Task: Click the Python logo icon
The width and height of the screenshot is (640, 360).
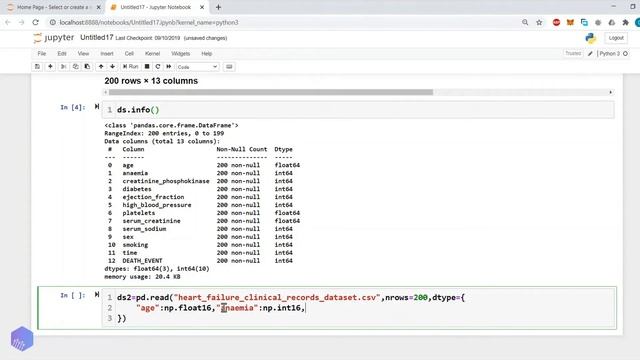Action: click(591, 38)
